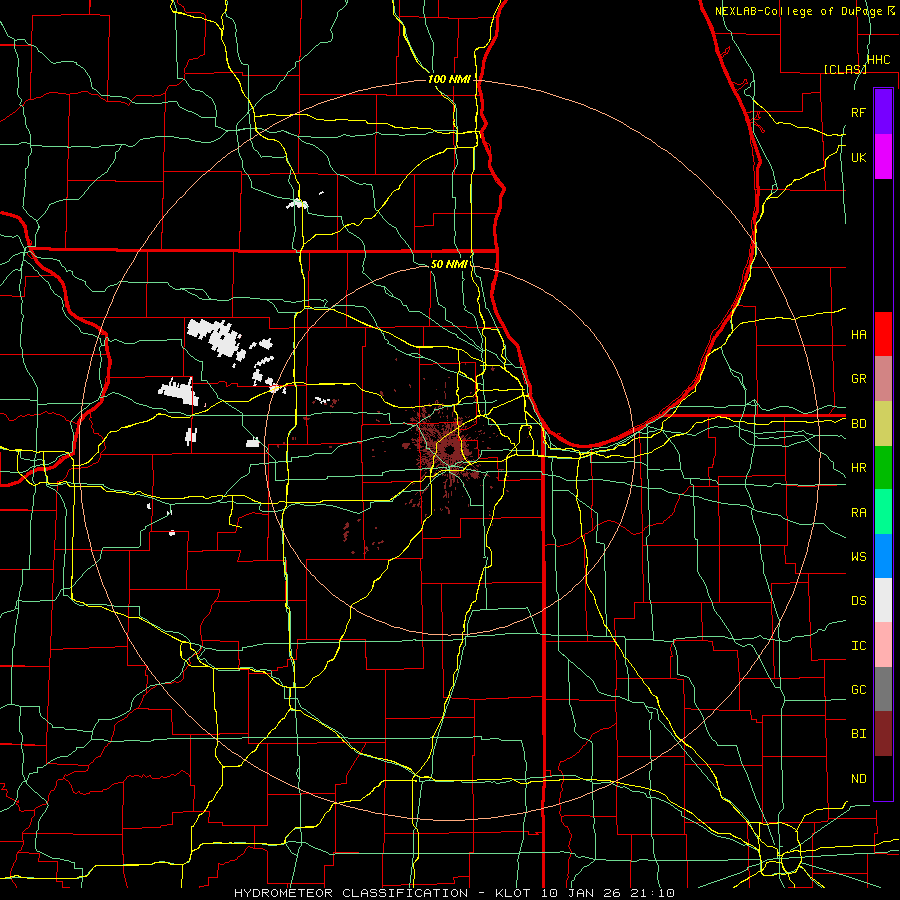This screenshot has height=900, width=900.
Task: Click the GR legend color block
Action: [x=883, y=379]
